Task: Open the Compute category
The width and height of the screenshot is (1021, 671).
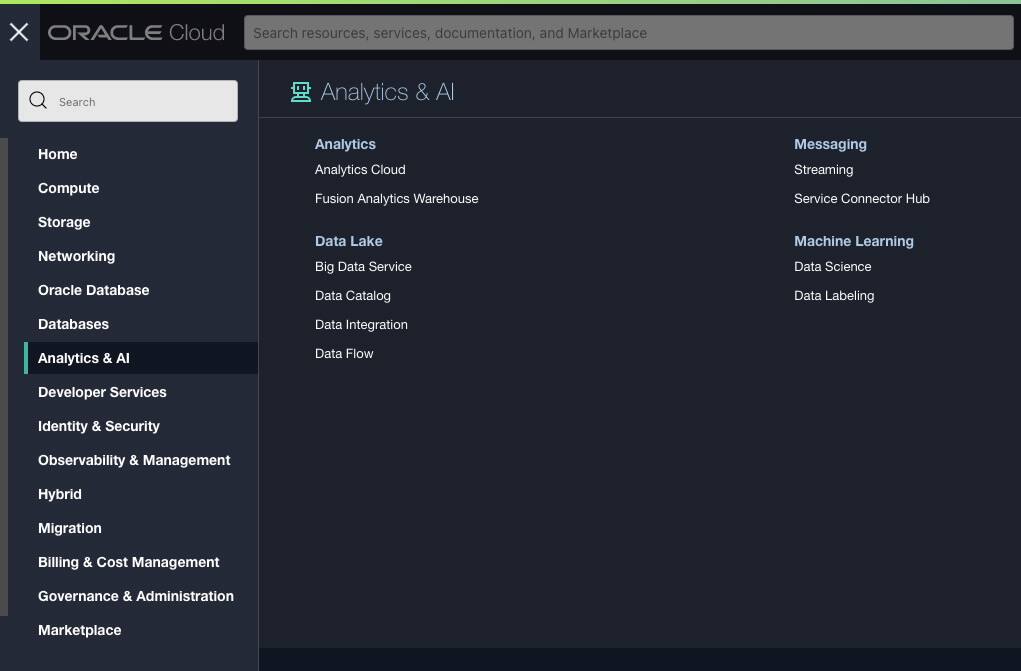Action: [68, 188]
